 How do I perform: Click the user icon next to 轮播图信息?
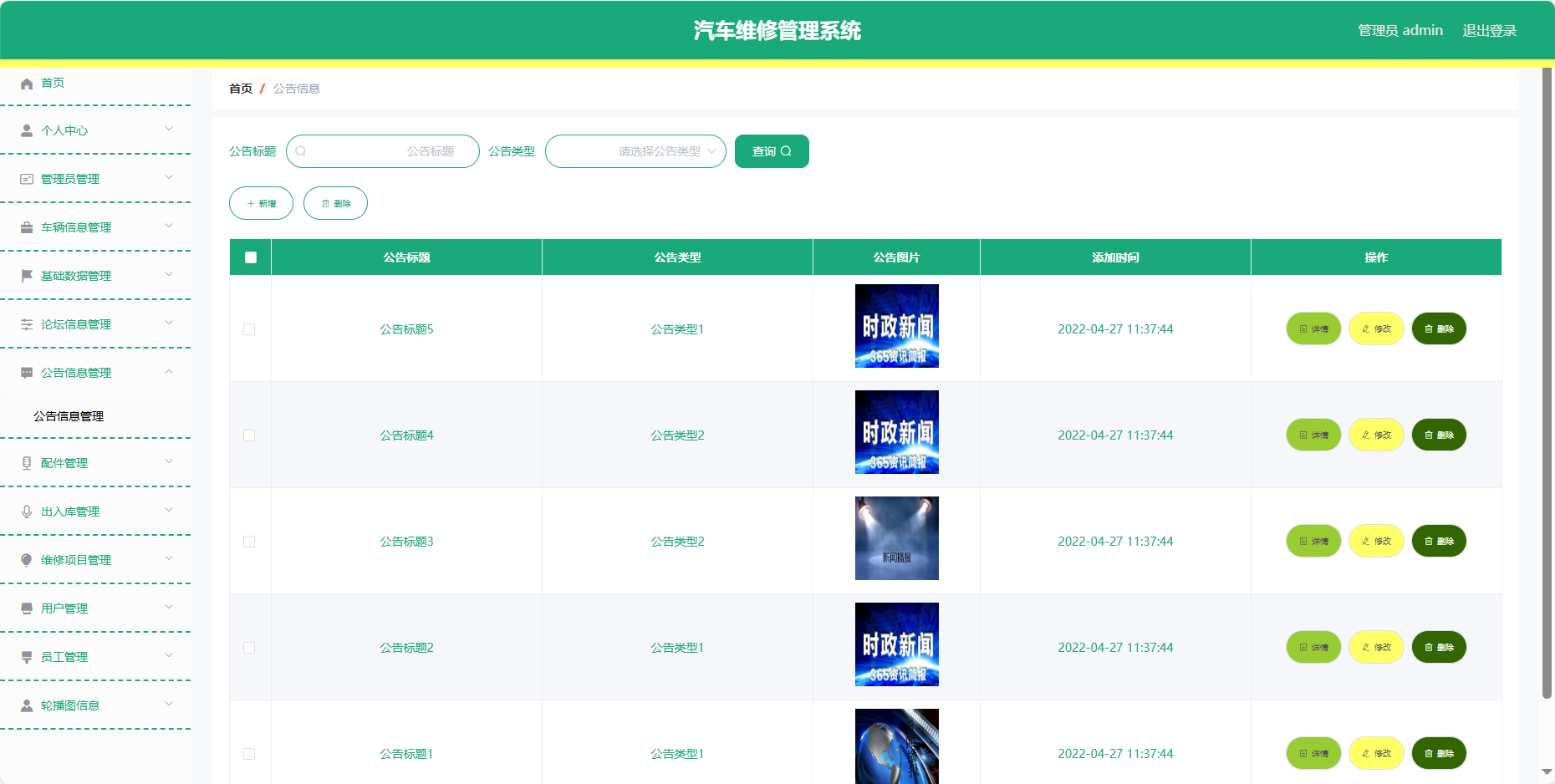pos(27,705)
